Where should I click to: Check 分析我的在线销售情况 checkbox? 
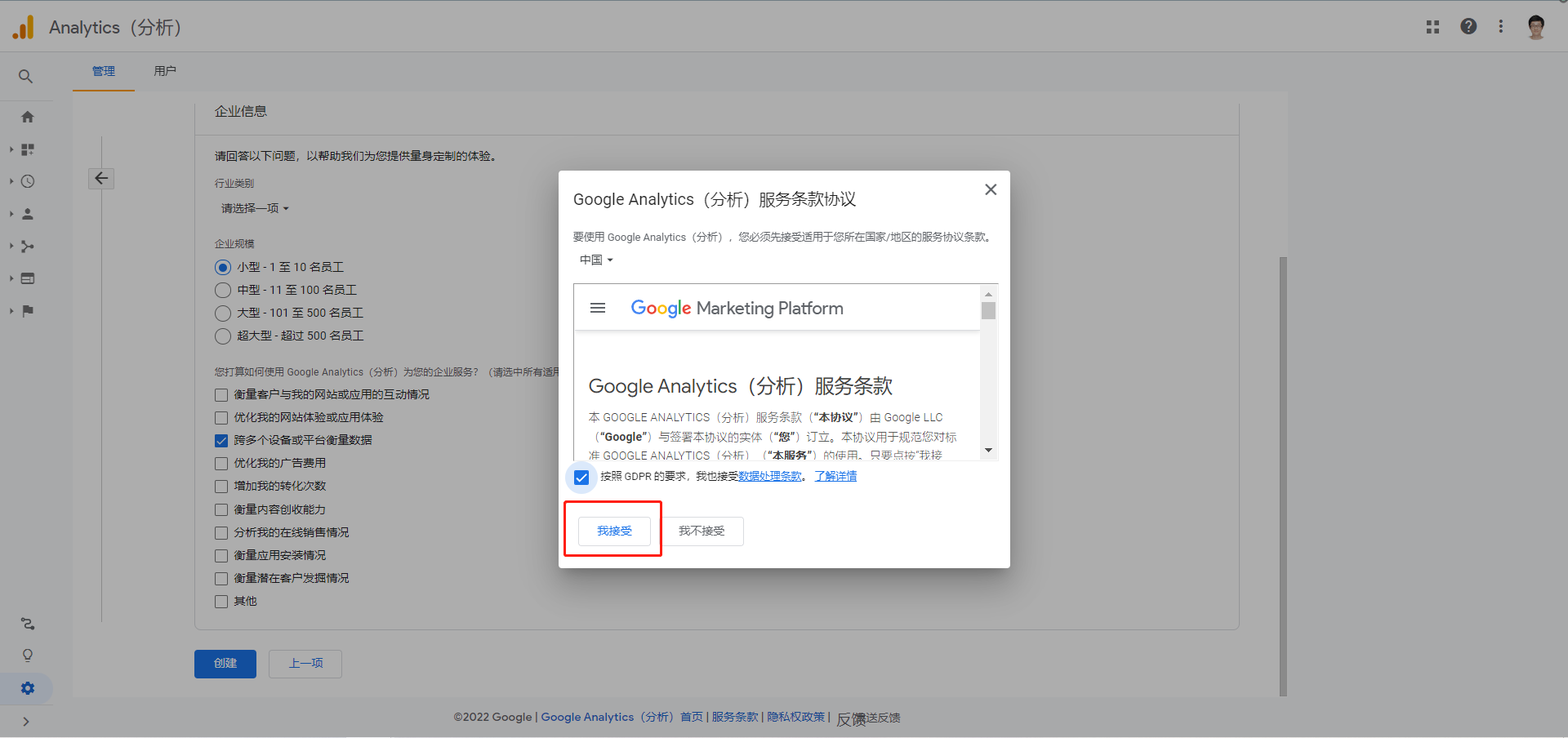(x=221, y=533)
